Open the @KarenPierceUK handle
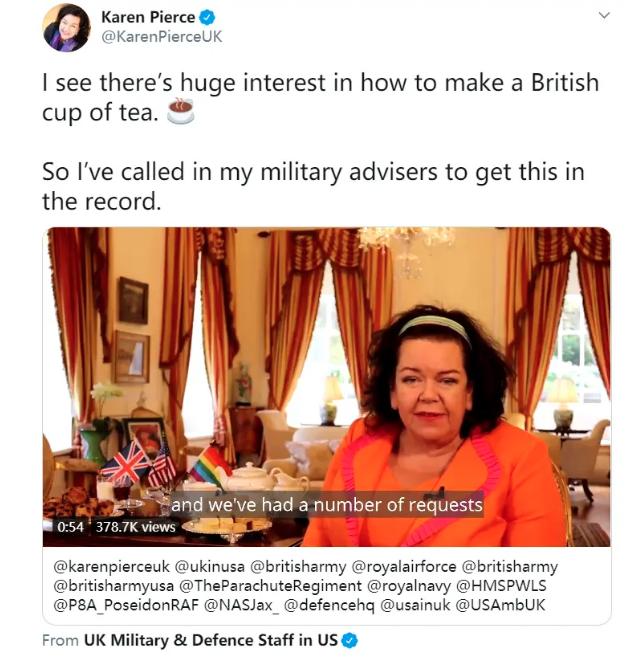 tap(161, 37)
